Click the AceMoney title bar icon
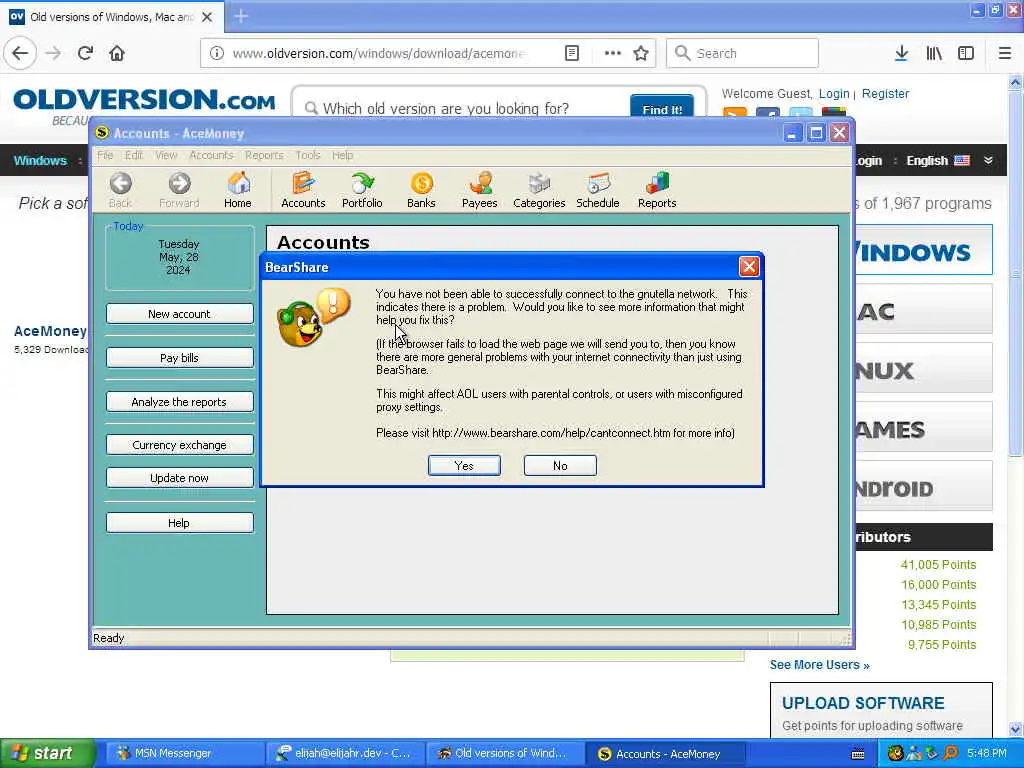 102,133
